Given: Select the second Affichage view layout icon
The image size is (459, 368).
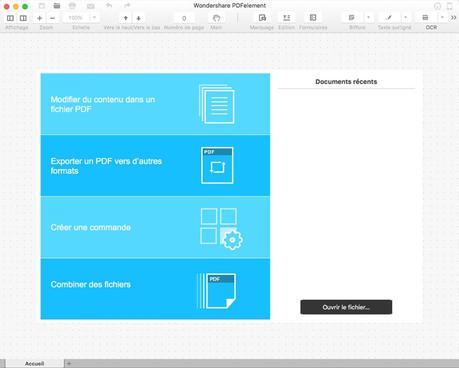Looking at the screenshot, I should pos(23,18).
